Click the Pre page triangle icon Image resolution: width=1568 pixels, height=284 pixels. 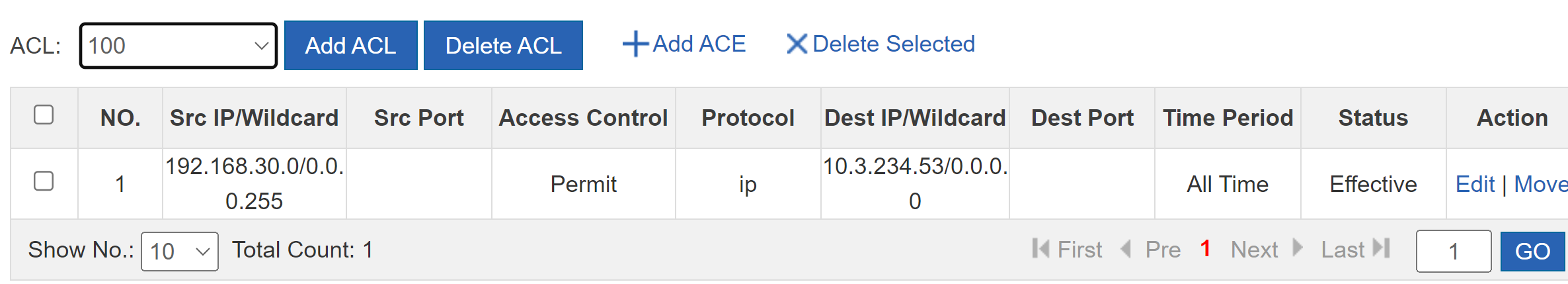coord(1126,249)
